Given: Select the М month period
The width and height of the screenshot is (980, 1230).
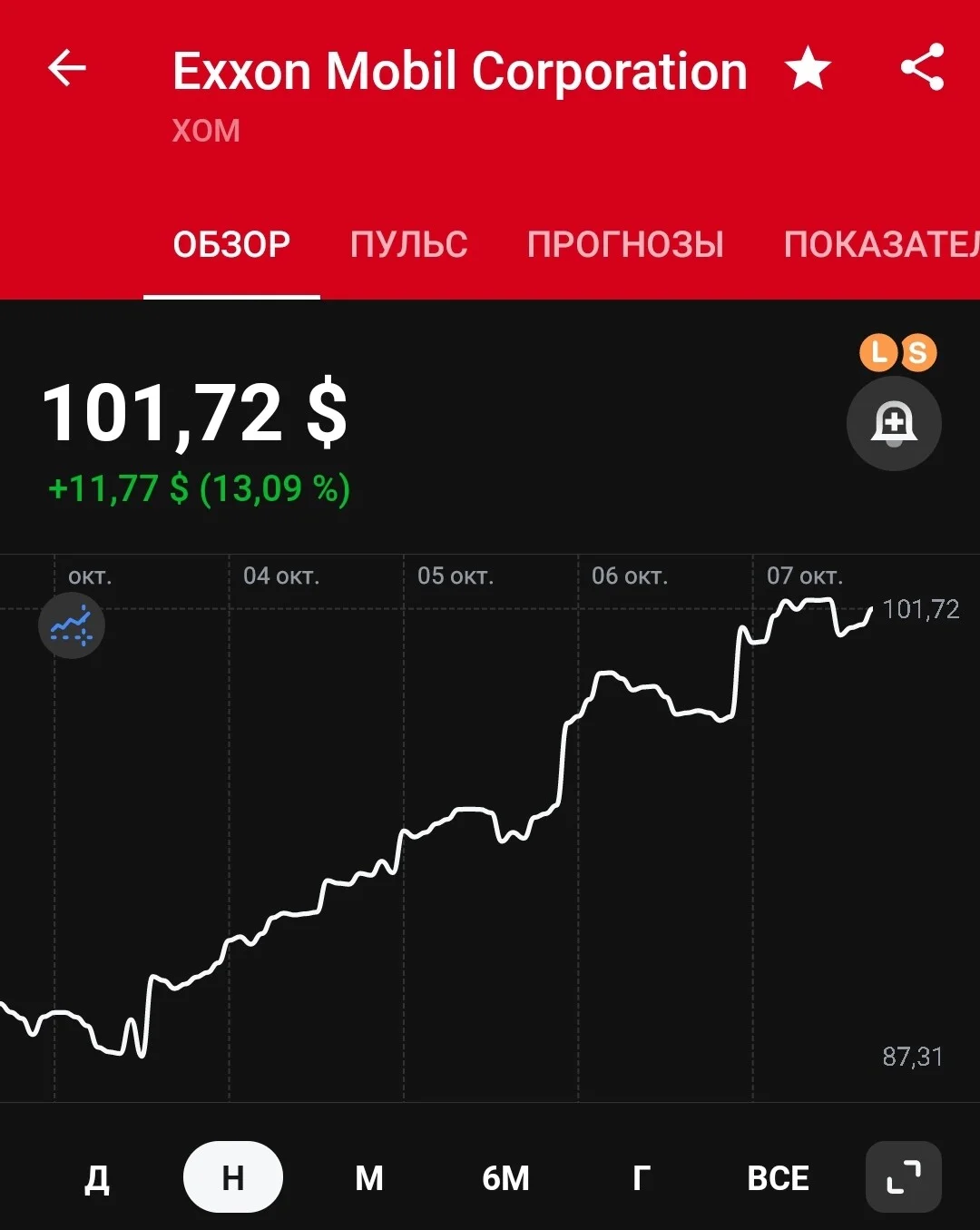Looking at the screenshot, I should (x=368, y=1177).
